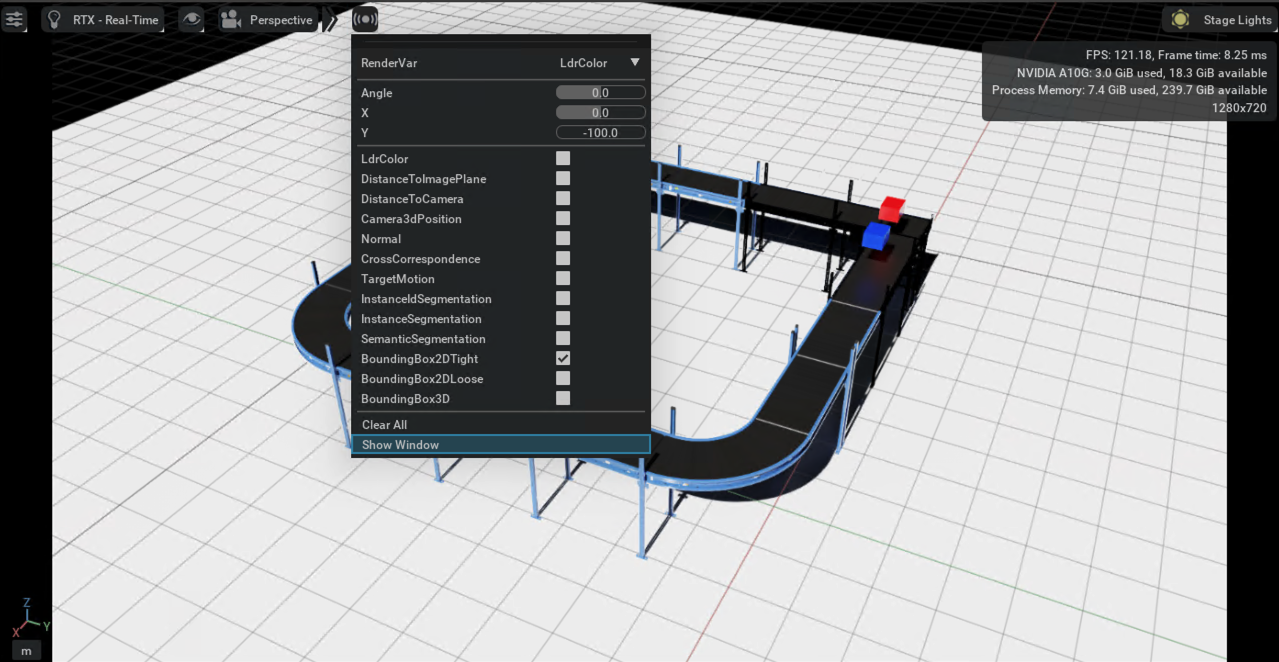
Task: Choose Clear All in the menu
Action: point(384,425)
